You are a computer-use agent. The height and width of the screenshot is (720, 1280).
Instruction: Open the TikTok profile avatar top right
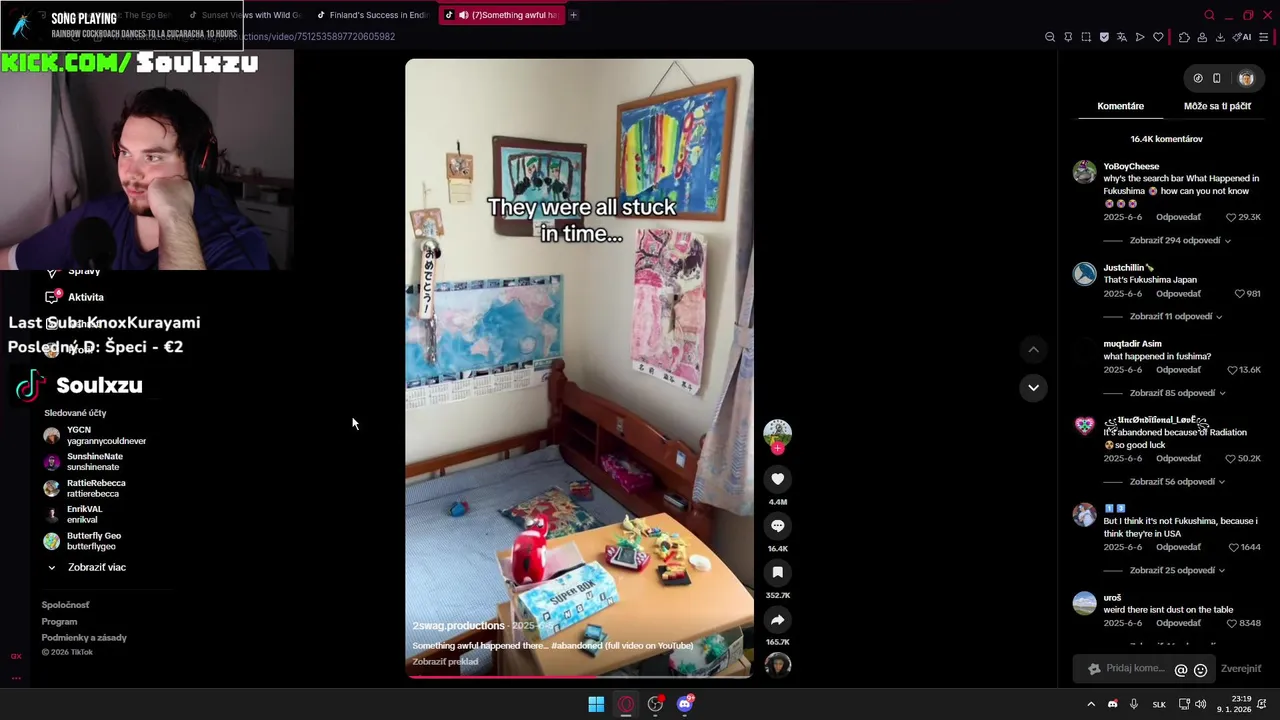click(1246, 78)
